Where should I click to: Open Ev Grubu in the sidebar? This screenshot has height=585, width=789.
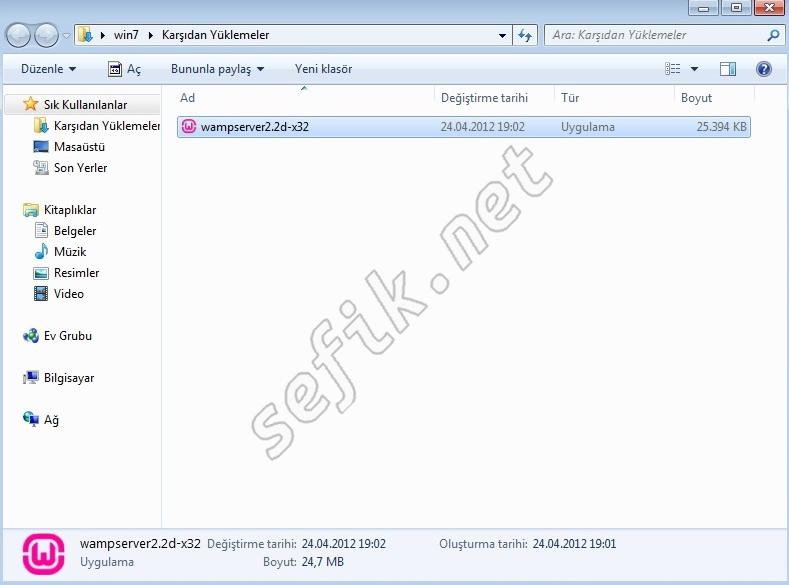pos(67,336)
